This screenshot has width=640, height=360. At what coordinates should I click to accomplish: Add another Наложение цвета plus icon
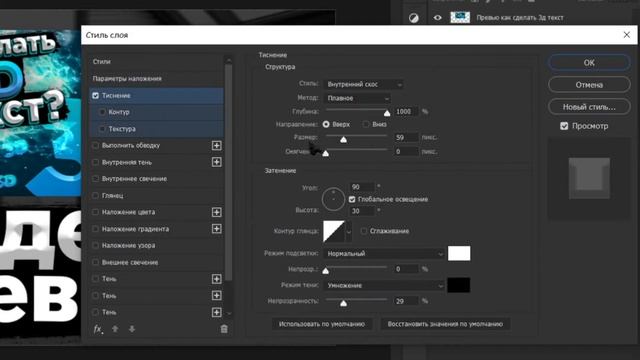[217, 212]
